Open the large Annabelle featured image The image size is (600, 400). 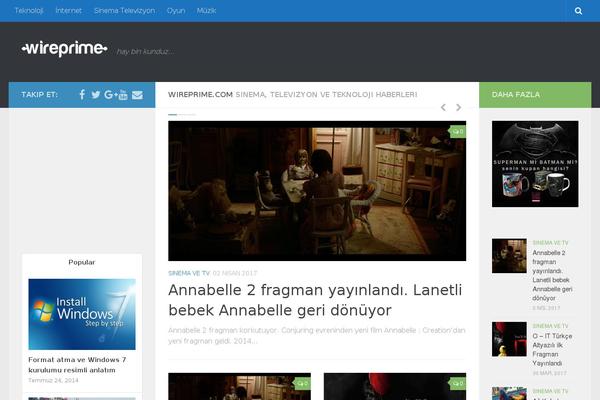pos(317,191)
